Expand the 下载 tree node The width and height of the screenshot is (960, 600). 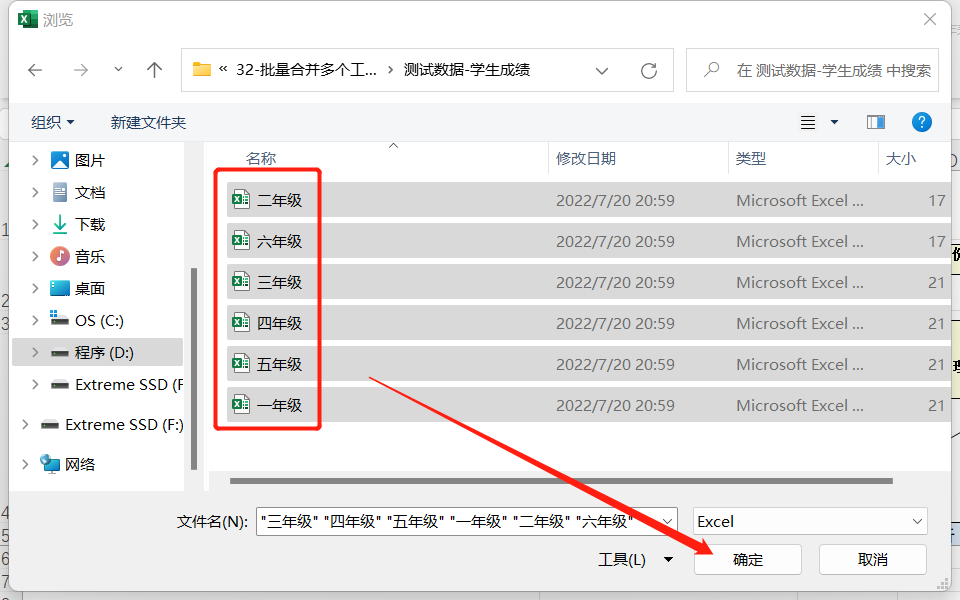click(x=35, y=224)
